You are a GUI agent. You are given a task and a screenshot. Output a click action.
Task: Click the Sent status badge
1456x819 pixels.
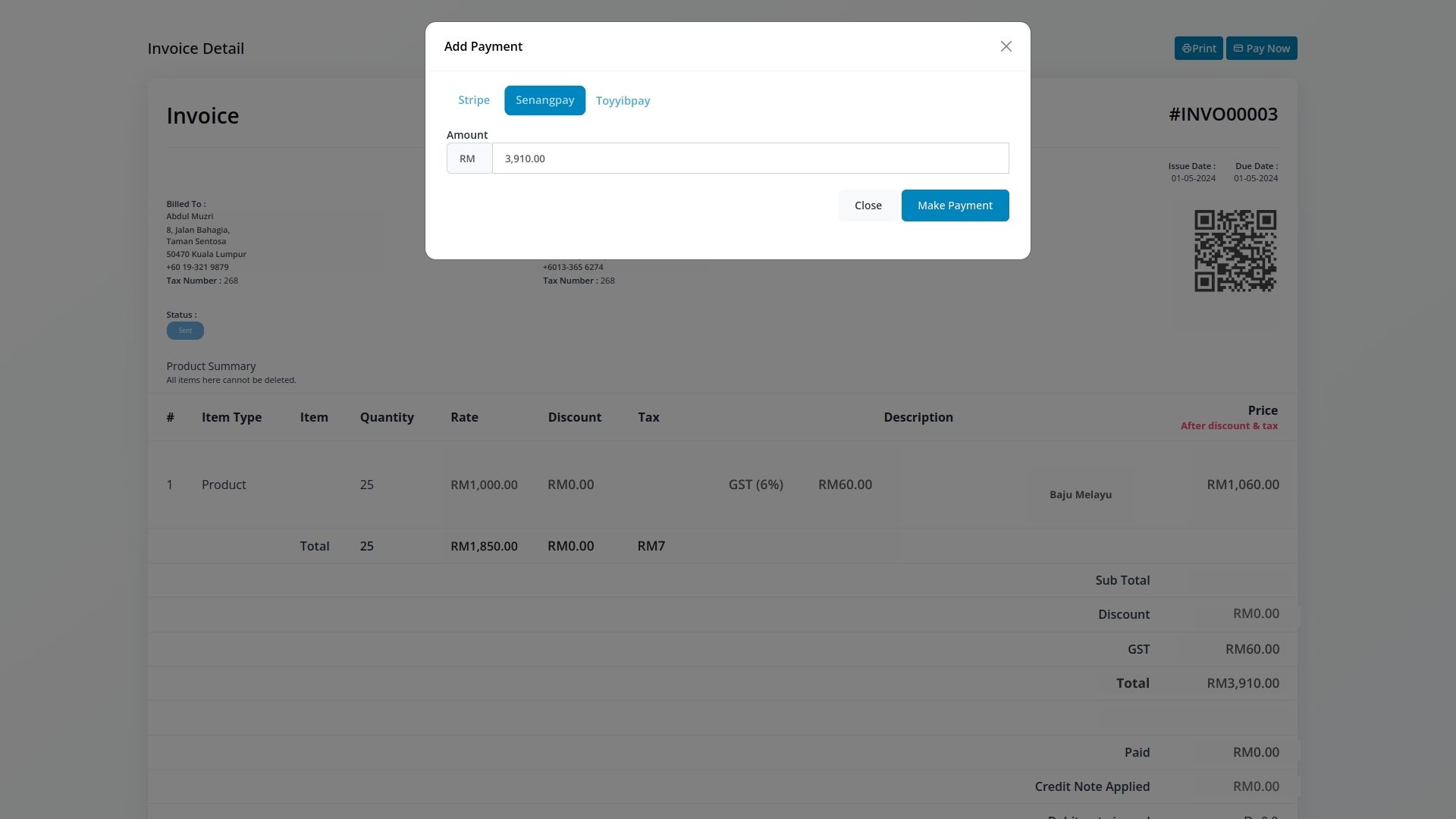(x=185, y=331)
